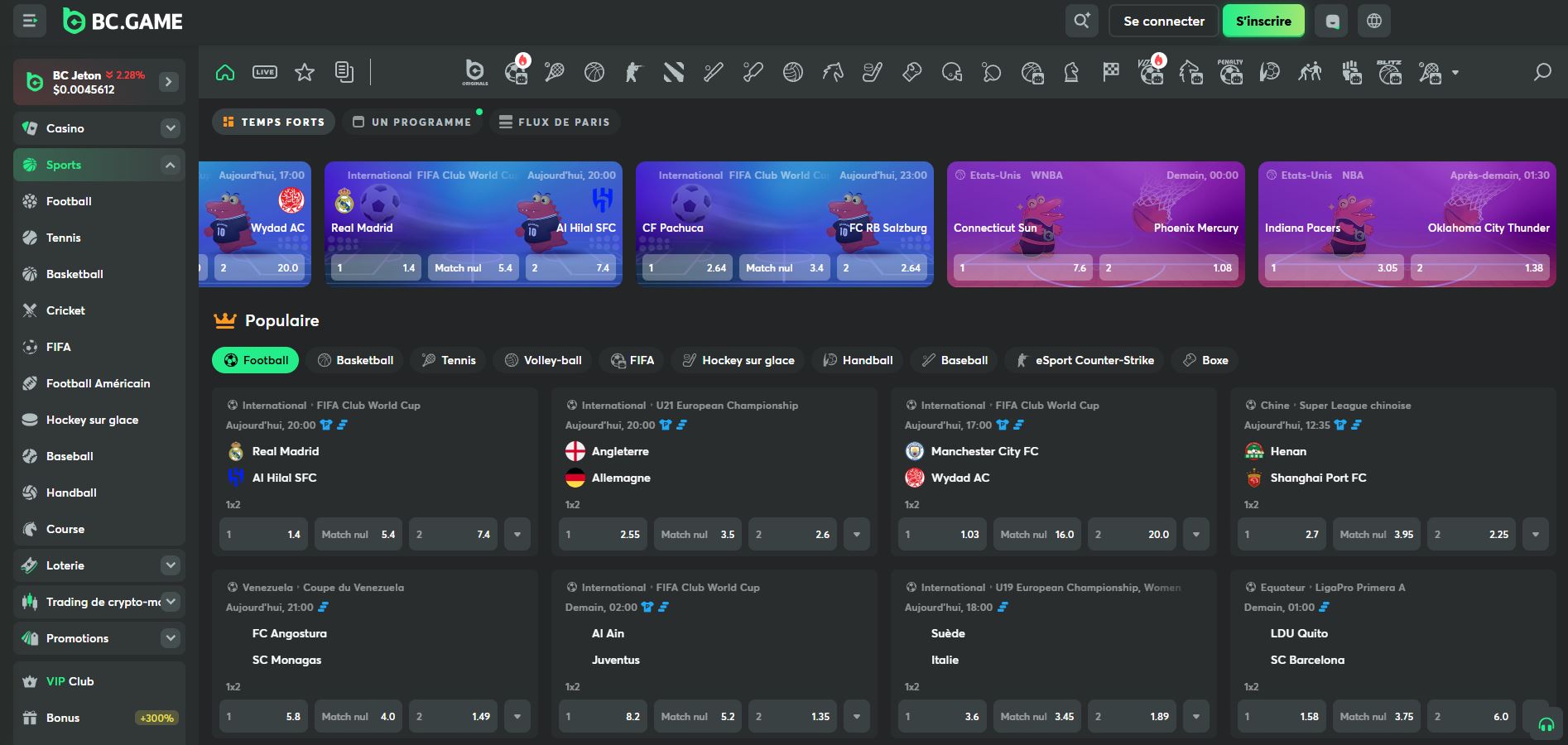
Task: Open favorites star icon
Action: tap(305, 72)
